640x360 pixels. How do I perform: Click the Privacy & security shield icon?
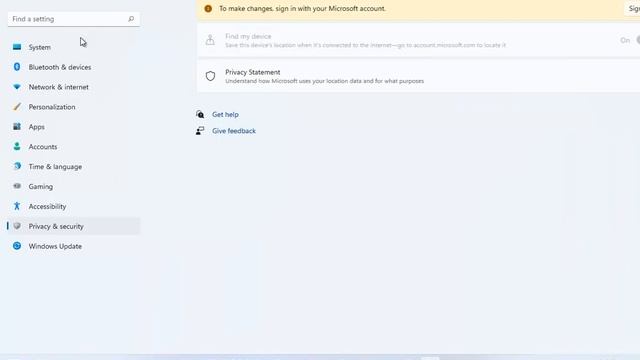(x=17, y=226)
